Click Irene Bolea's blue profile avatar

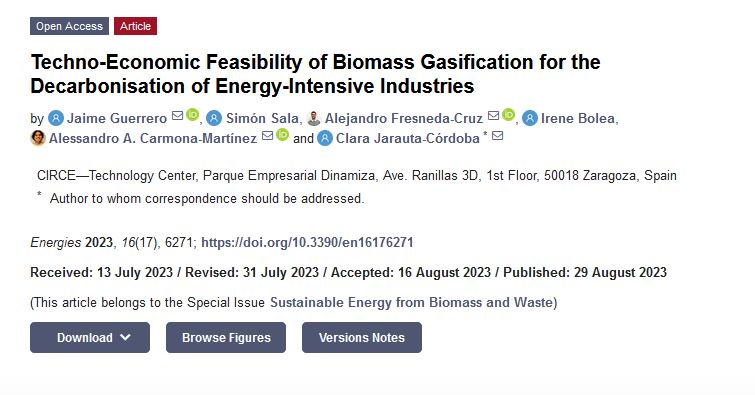(530, 118)
